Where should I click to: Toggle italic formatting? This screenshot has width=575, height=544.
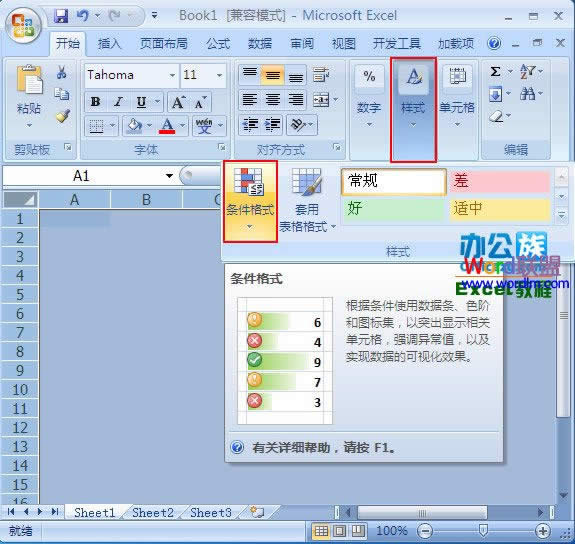pyautogui.click(x=118, y=102)
